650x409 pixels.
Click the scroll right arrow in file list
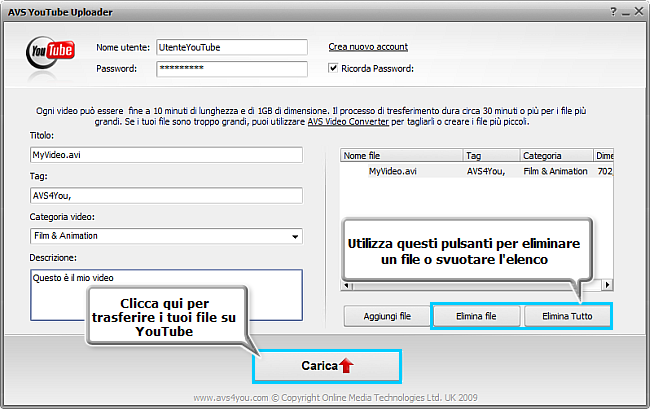click(607, 285)
